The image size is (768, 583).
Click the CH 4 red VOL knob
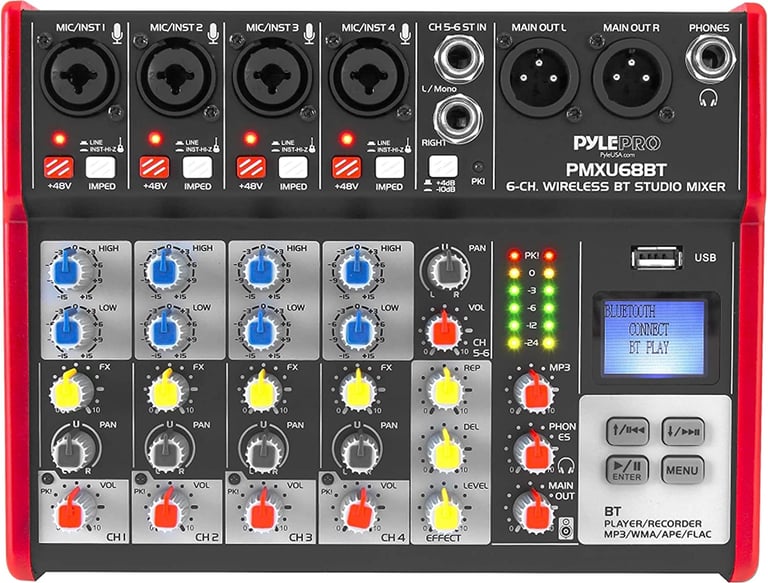coord(358,510)
